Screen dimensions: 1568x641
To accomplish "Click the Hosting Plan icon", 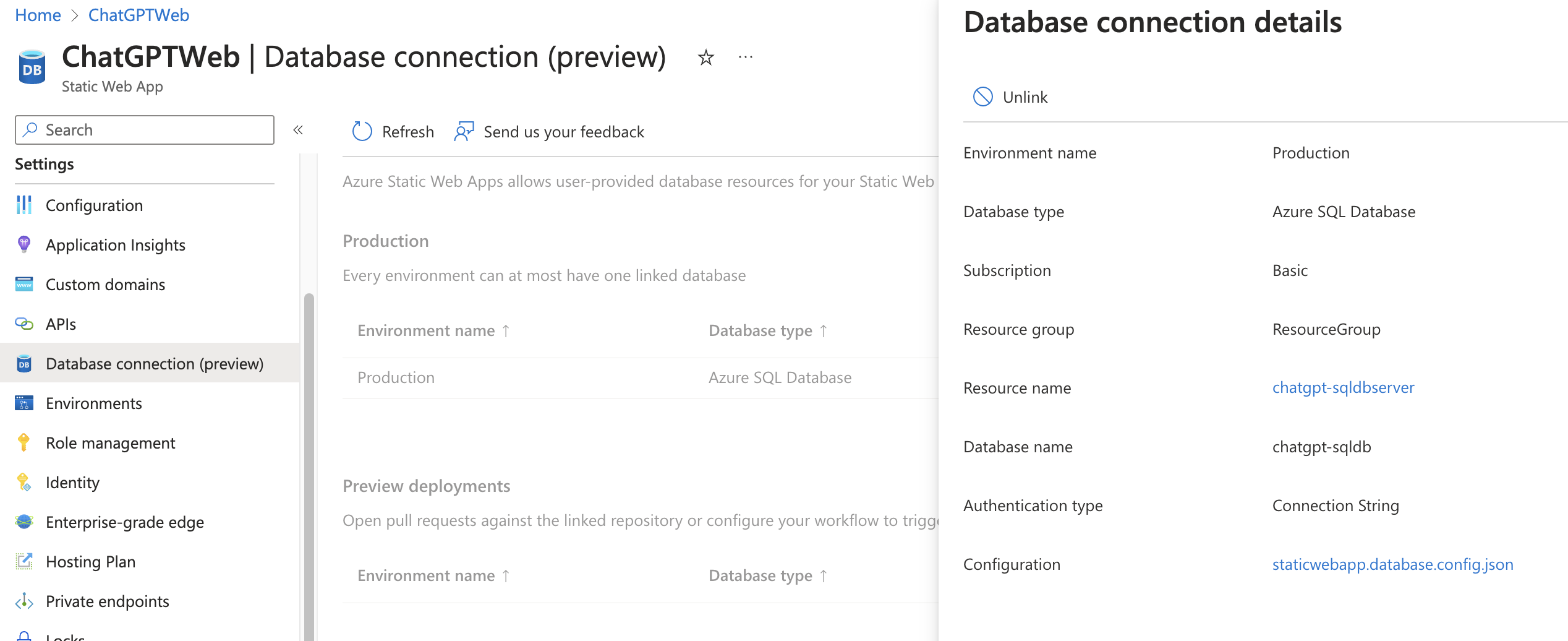I will (24, 562).
